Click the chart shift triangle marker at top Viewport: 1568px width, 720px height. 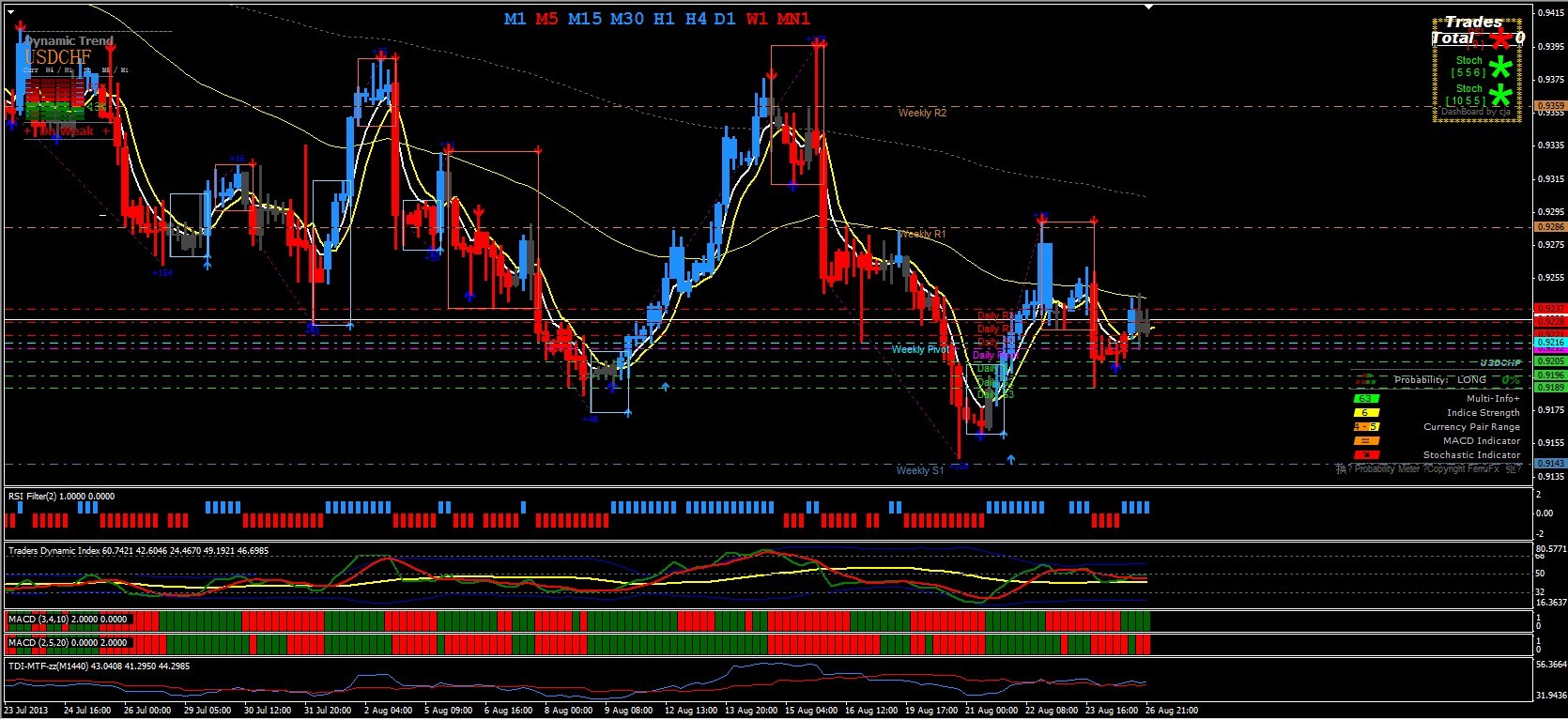click(1149, 8)
